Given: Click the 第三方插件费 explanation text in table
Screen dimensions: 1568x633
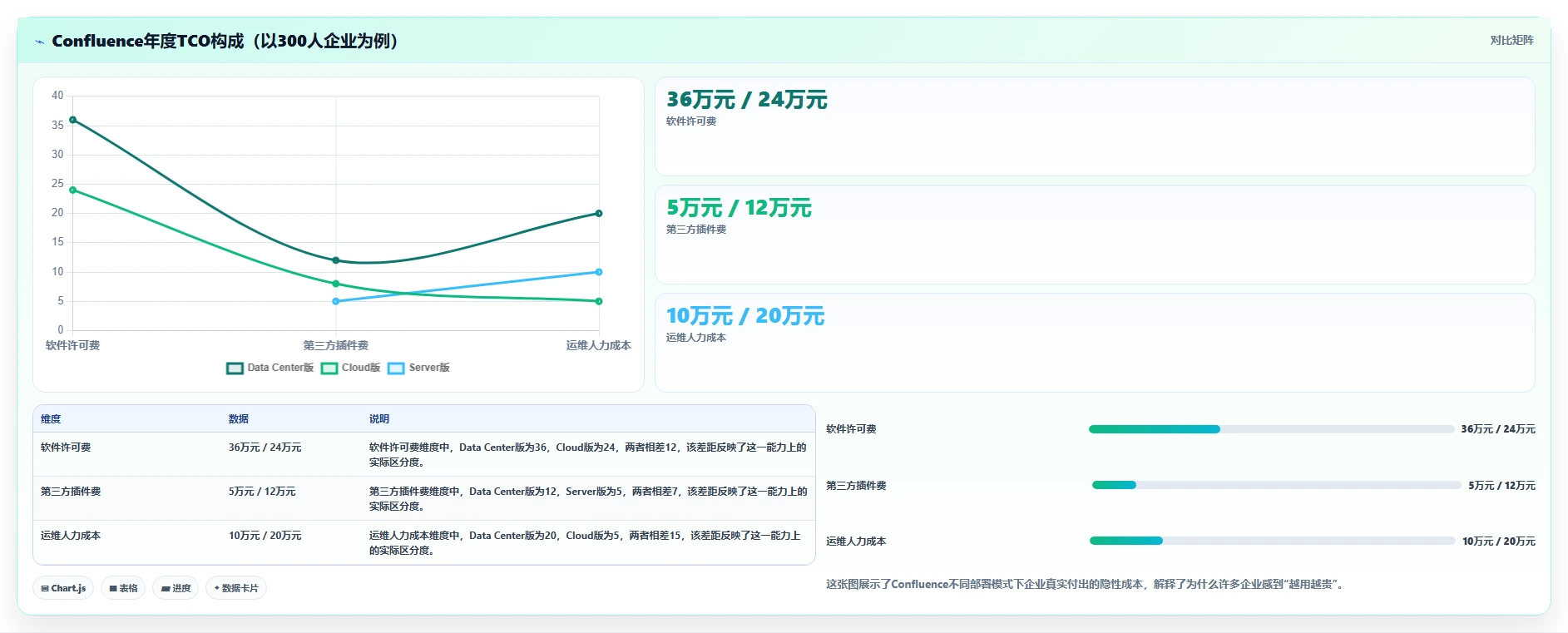Looking at the screenshot, I should [x=588, y=499].
